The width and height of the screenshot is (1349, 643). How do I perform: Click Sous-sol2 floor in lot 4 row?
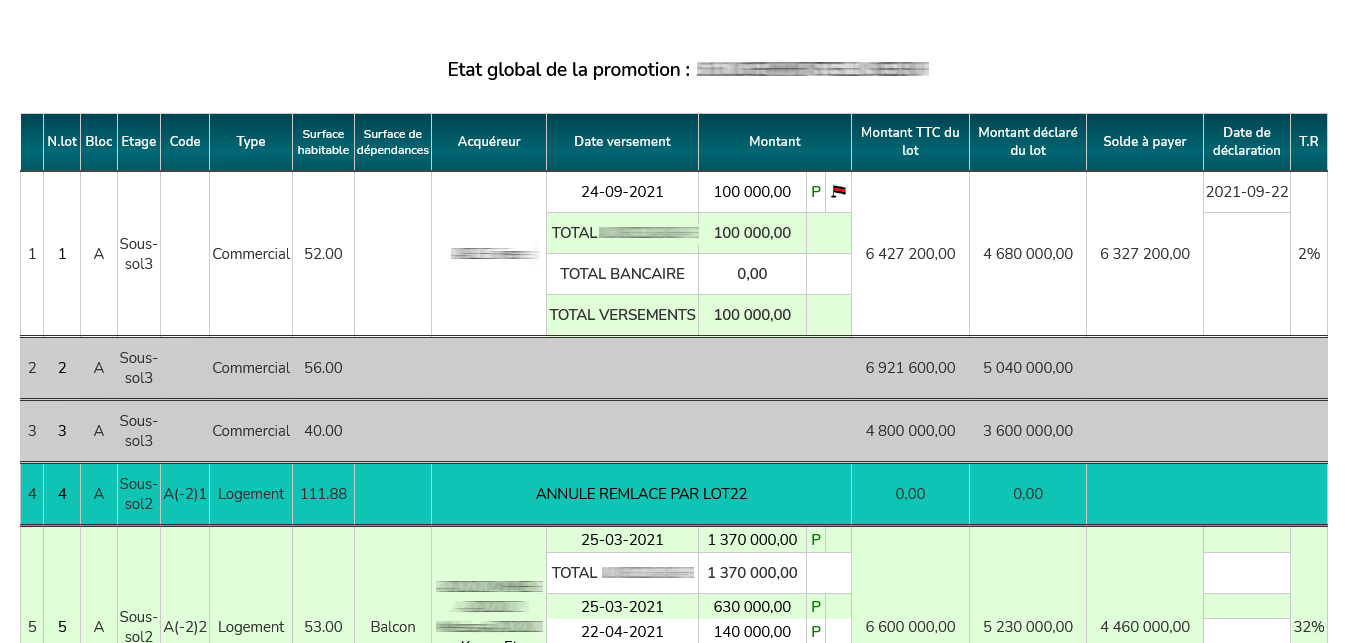pyautogui.click(x=139, y=494)
